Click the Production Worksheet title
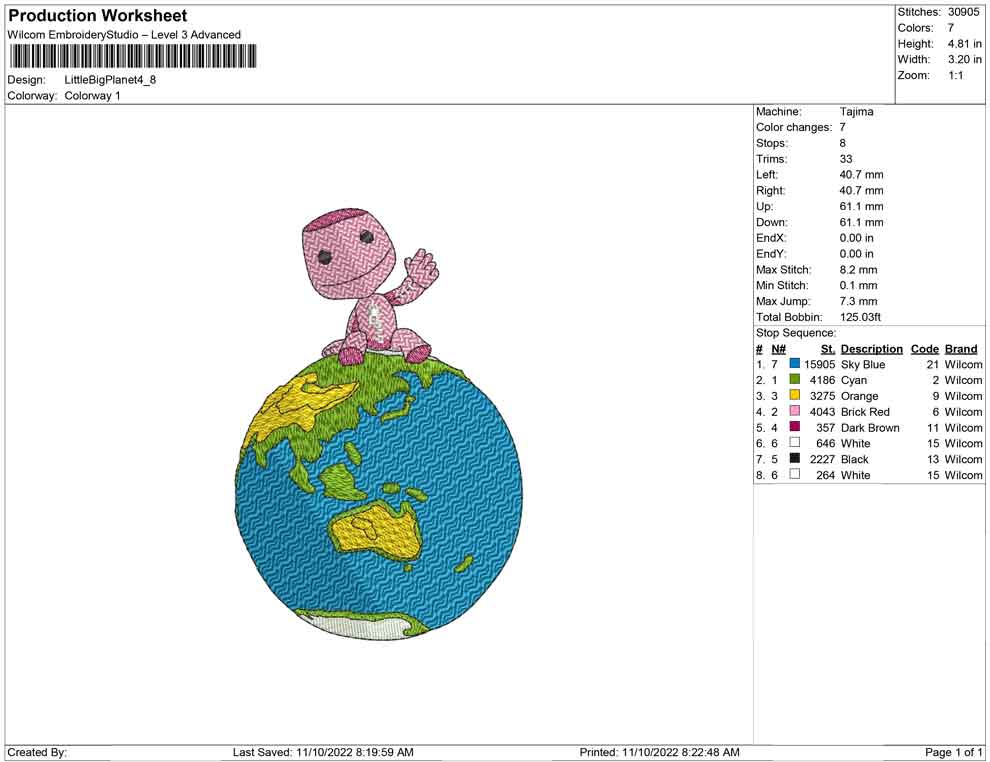Image resolution: width=990 pixels, height=762 pixels. [98, 16]
